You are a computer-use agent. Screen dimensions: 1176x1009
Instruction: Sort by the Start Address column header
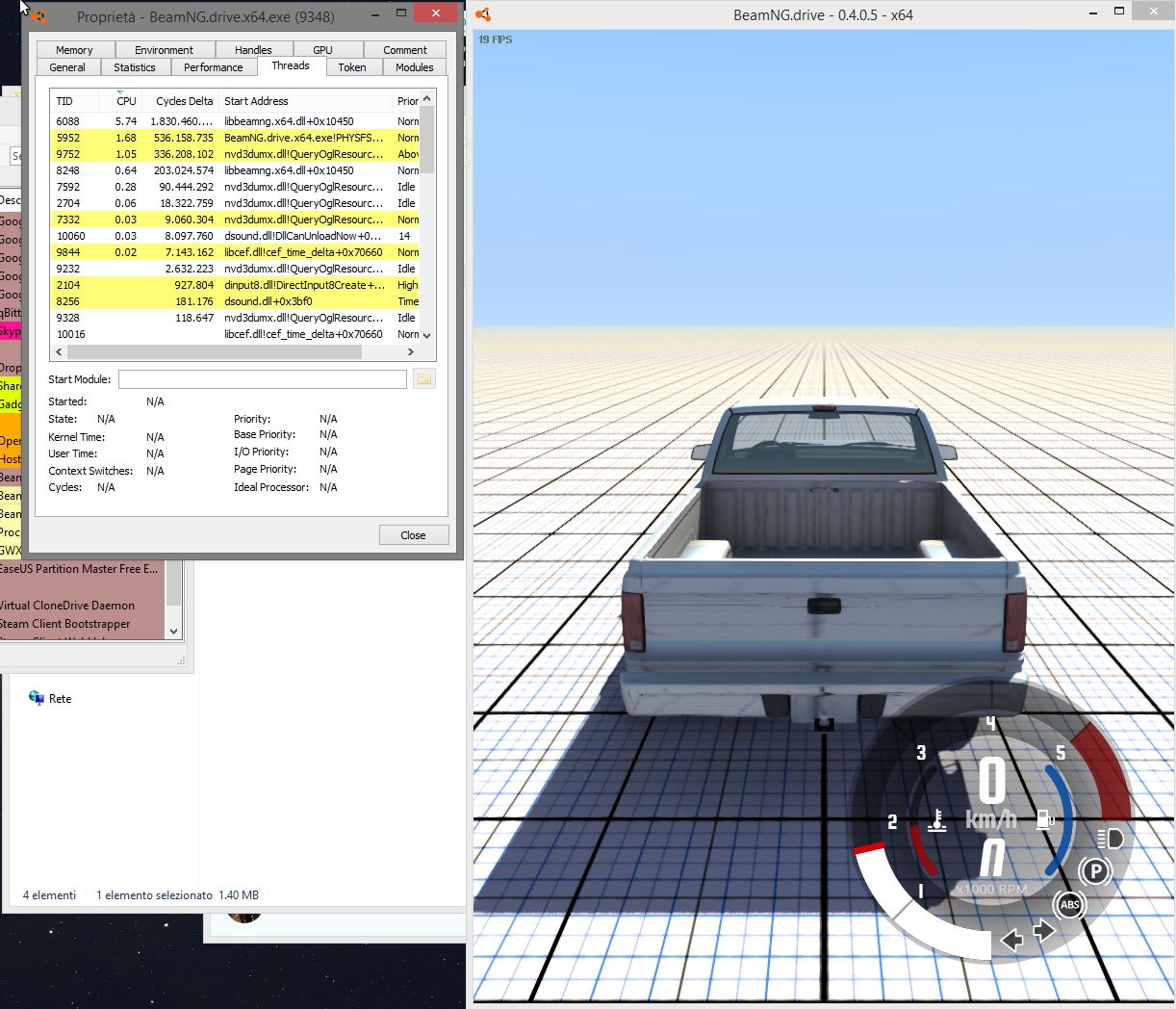tap(305, 101)
